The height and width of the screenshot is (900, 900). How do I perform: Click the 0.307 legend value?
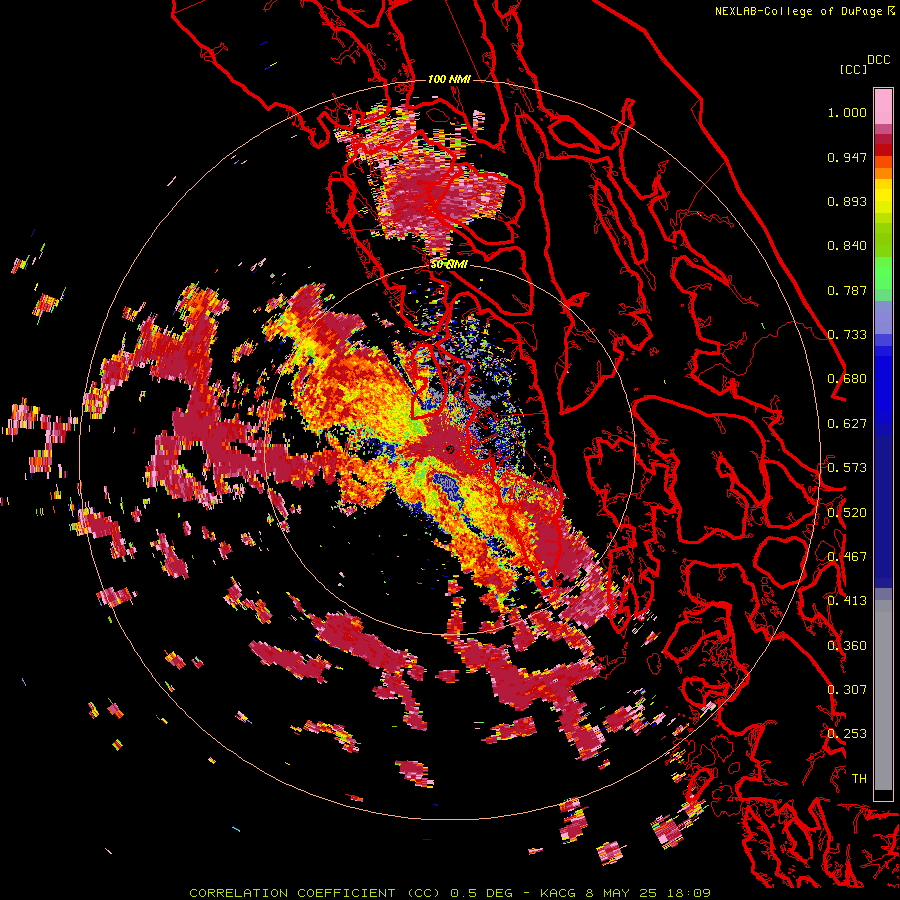[x=847, y=690]
